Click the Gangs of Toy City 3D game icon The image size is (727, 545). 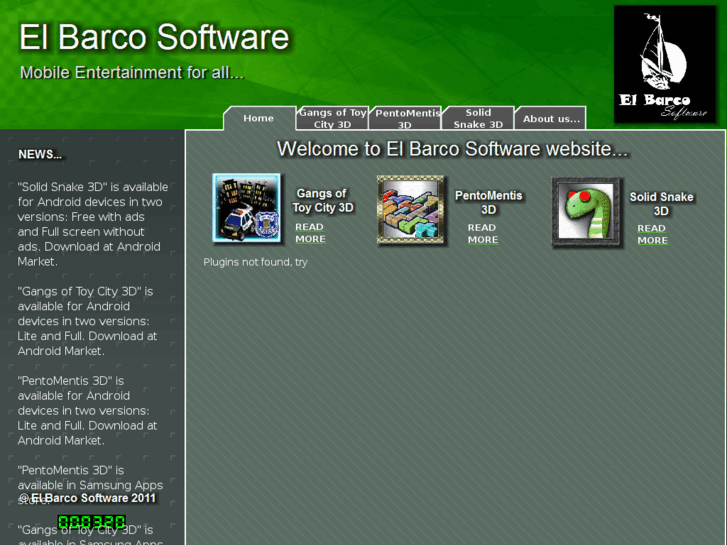246,208
